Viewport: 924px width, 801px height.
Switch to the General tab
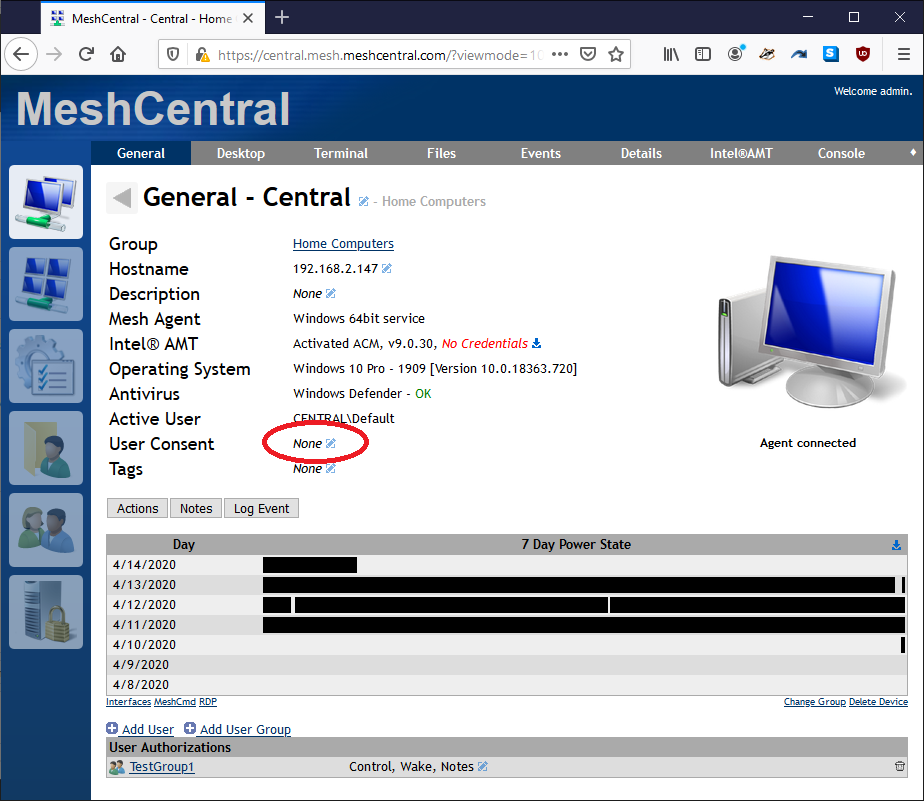pos(141,153)
